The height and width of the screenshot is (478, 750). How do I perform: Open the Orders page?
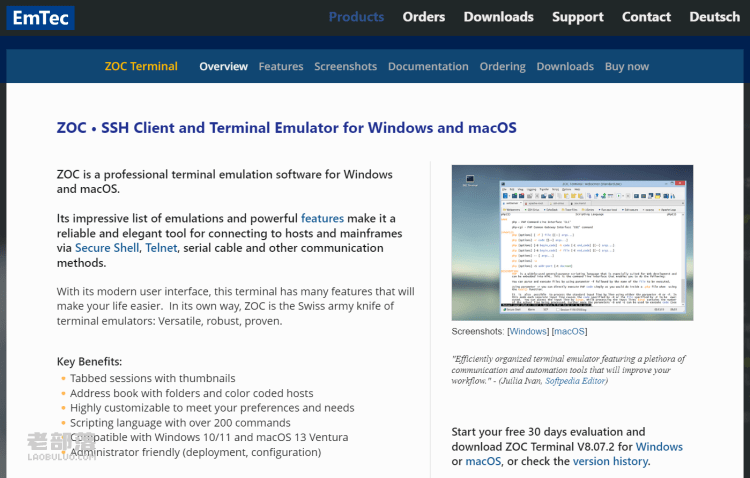[x=424, y=17]
